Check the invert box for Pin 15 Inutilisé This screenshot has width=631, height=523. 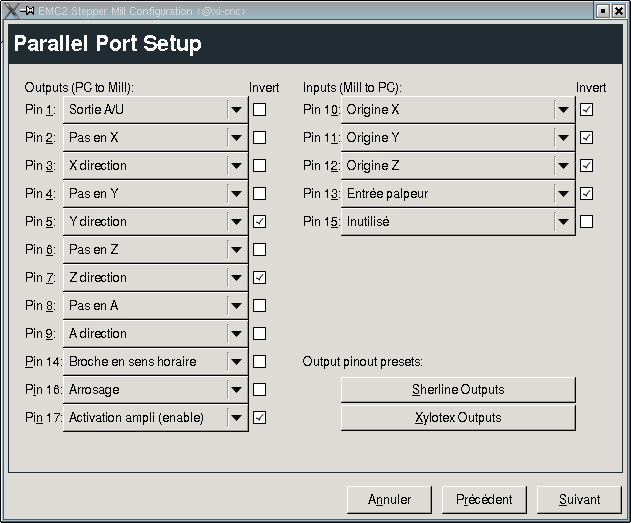[586, 222]
